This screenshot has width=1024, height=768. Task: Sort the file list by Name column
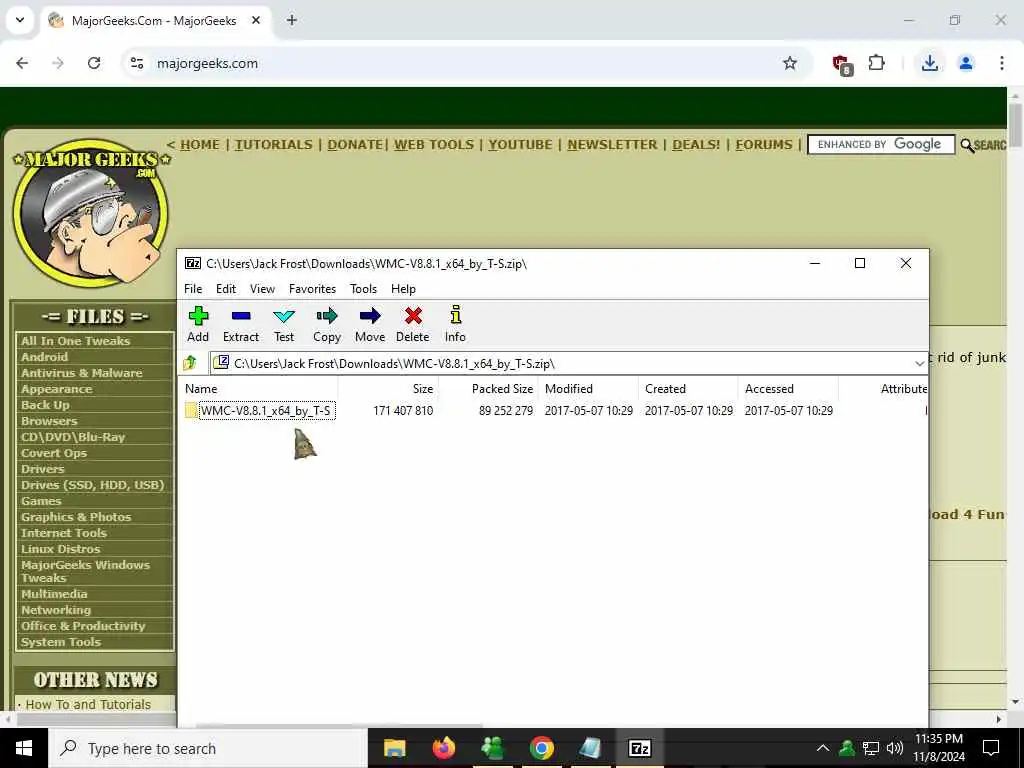201,389
